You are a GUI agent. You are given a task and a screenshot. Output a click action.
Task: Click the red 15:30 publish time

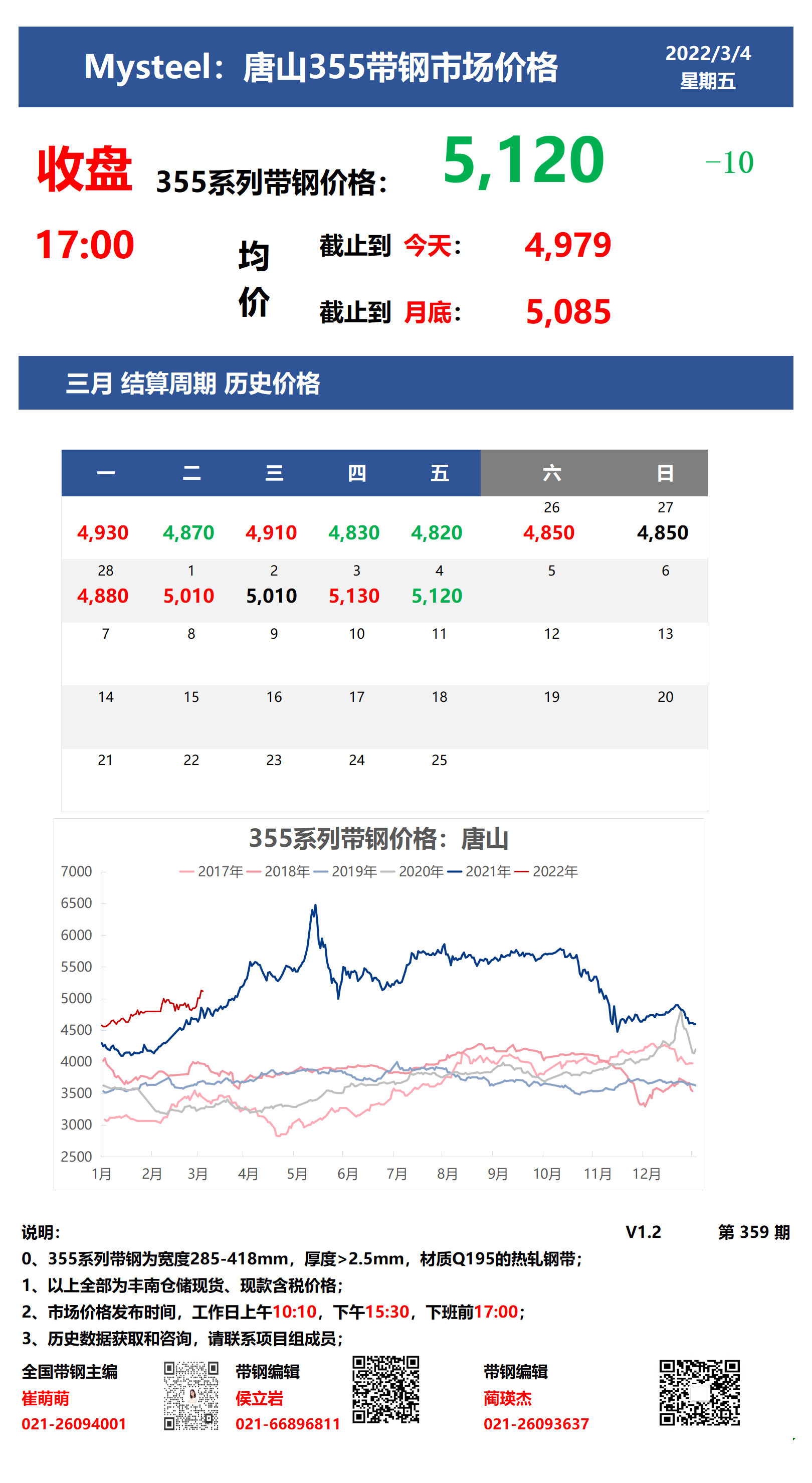tap(387, 1312)
